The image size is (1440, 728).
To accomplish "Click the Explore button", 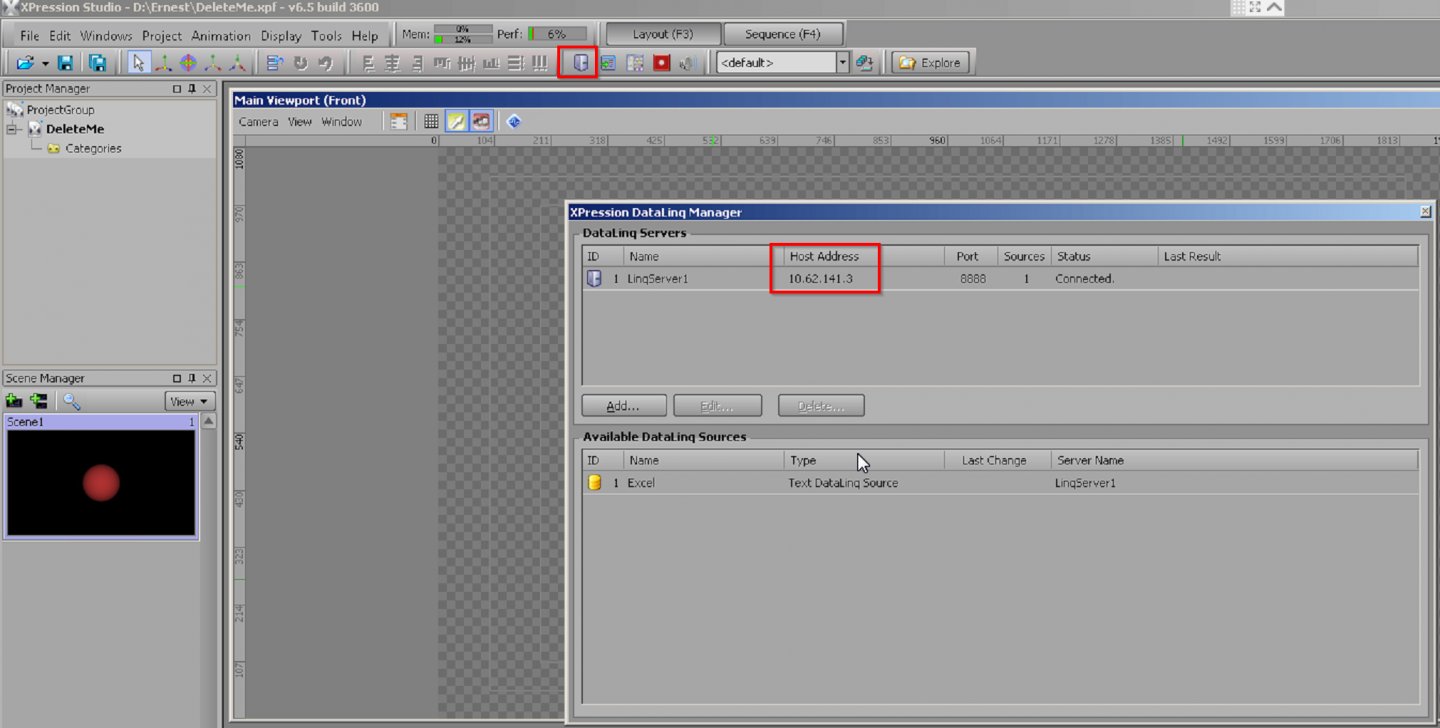I will point(930,63).
